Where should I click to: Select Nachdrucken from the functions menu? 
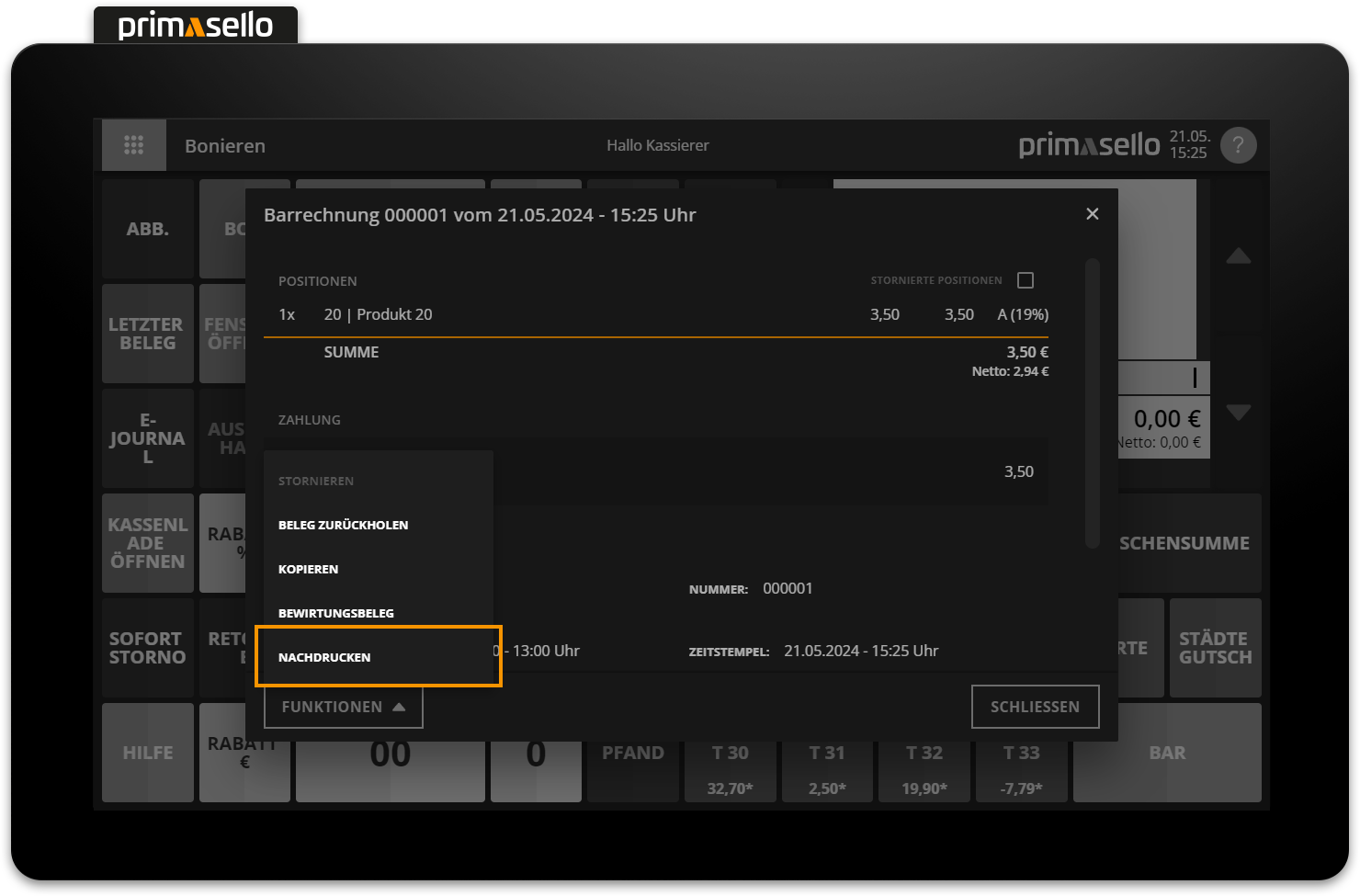click(x=325, y=657)
